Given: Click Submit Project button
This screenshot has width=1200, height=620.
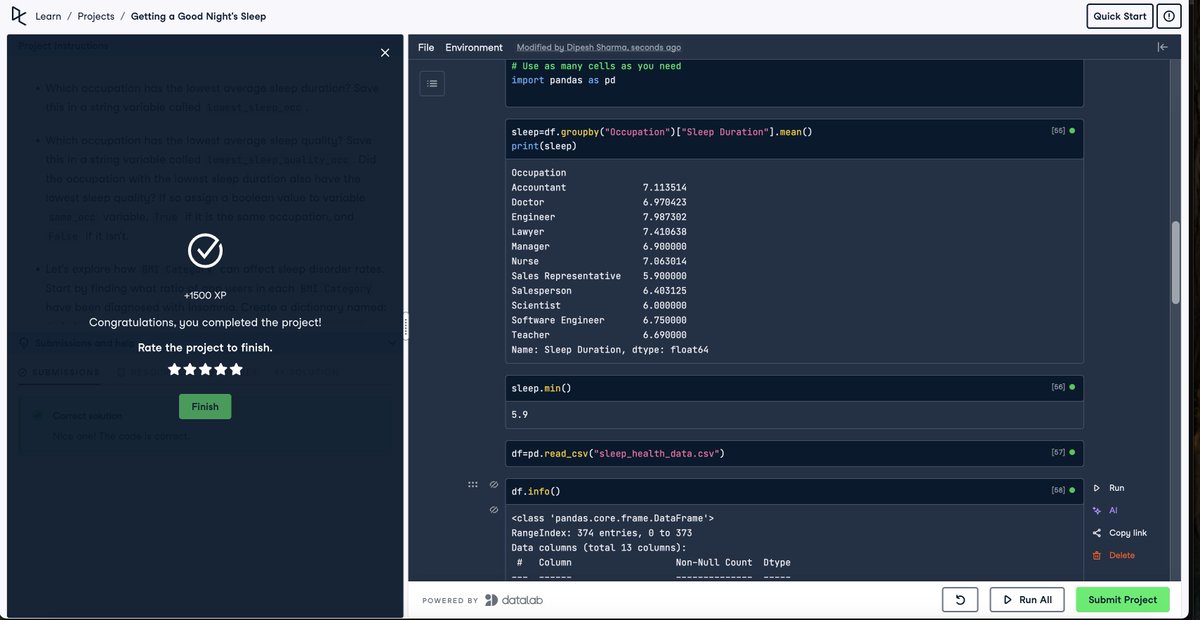Looking at the screenshot, I should (x=1123, y=600).
